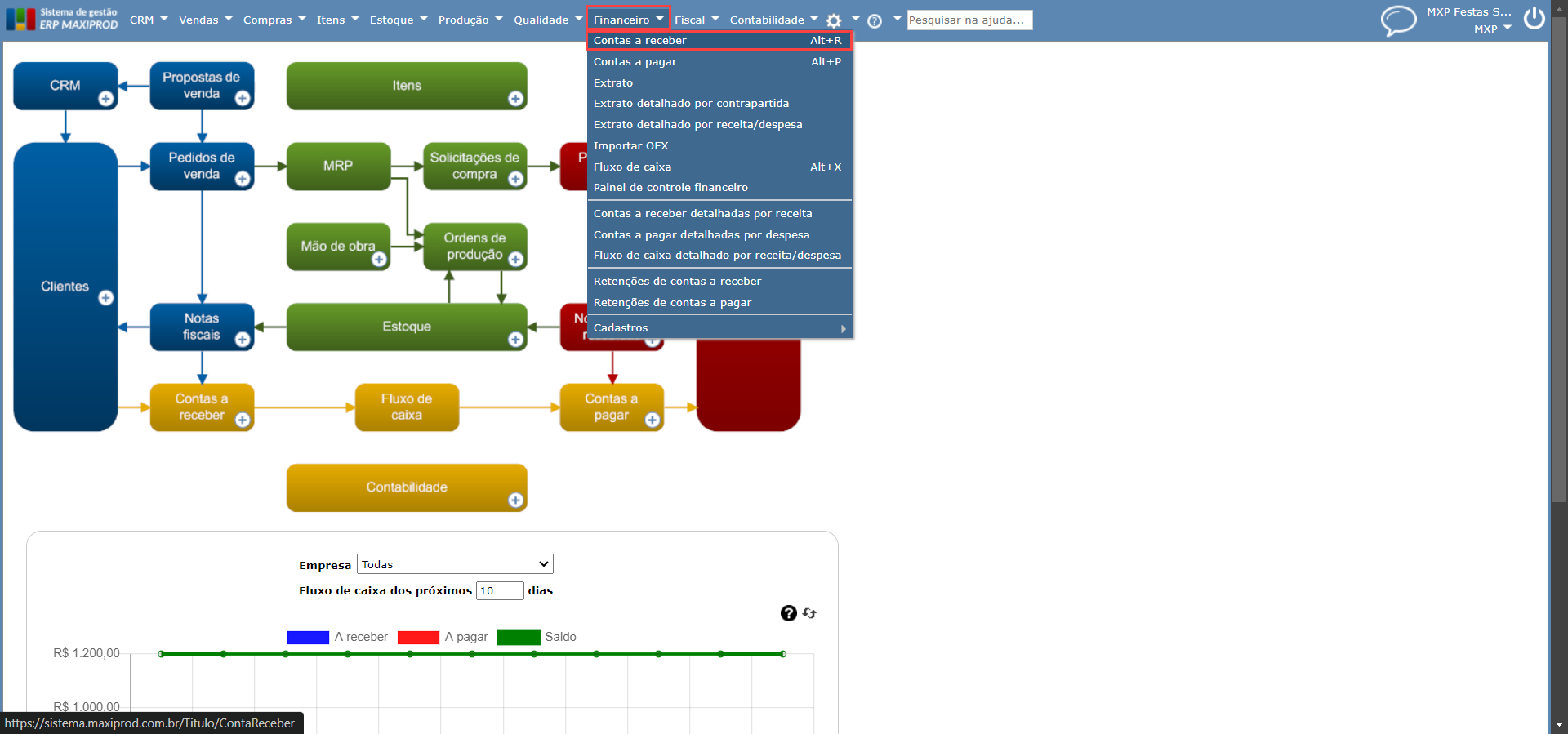Screen dimensions: 1568x734
Task: Open the Itens dropdown in the top bar
Action: click(337, 20)
